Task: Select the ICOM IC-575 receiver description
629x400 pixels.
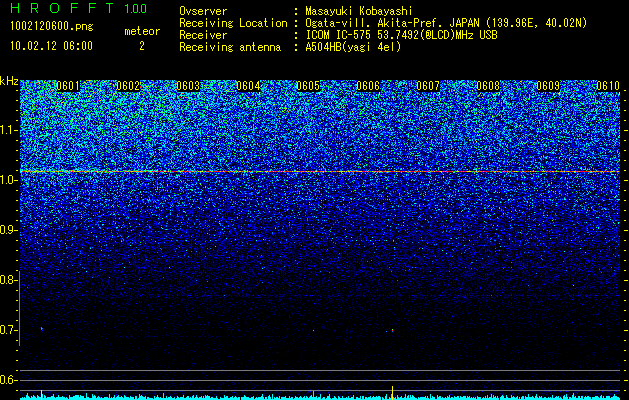Action: pyautogui.click(x=401, y=35)
